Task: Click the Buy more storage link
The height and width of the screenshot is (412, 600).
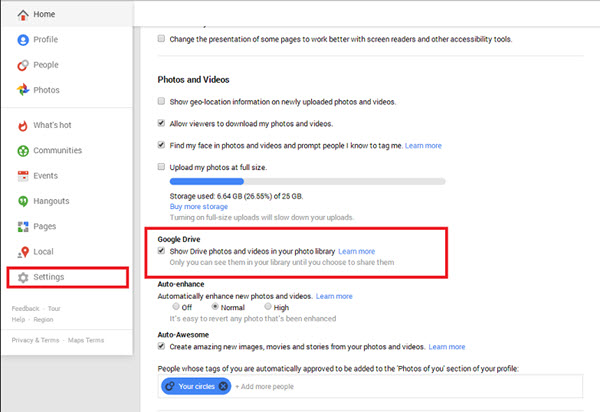Action: click(204, 206)
